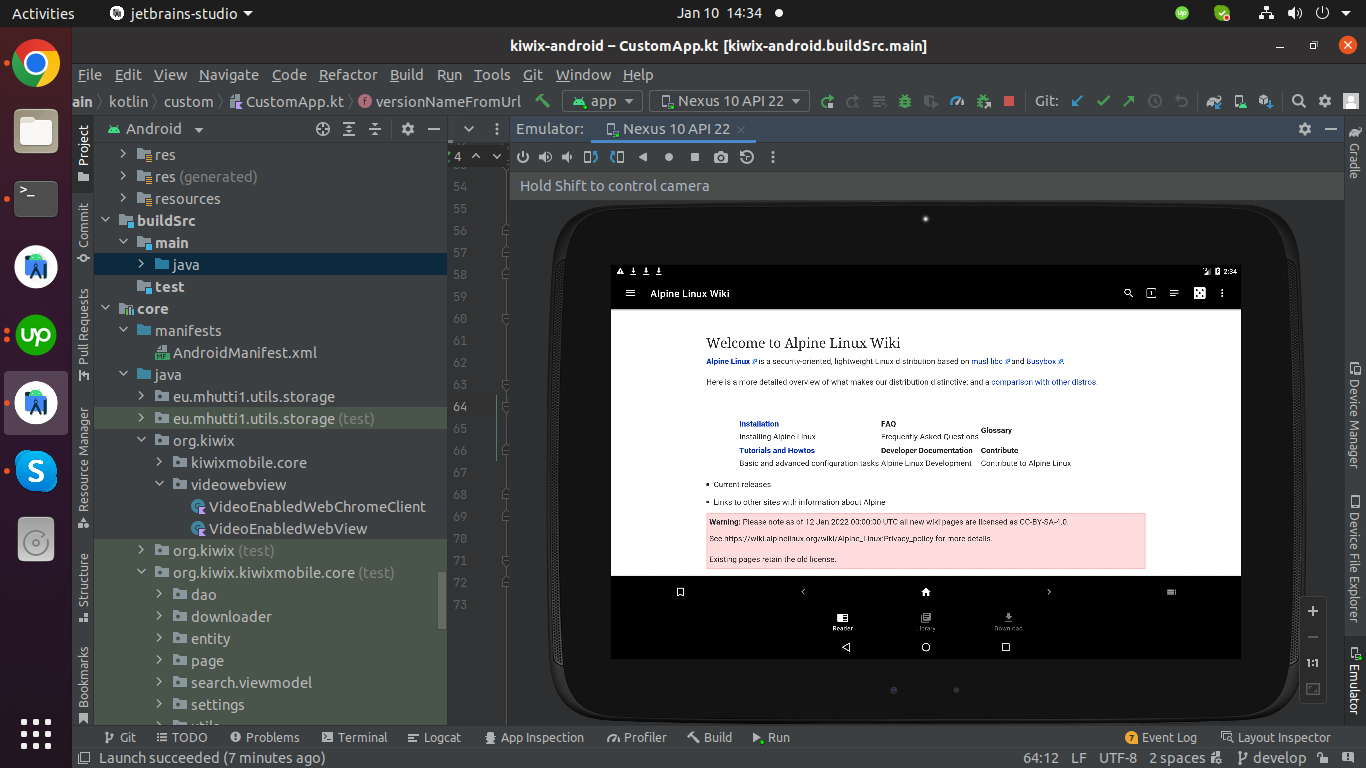This screenshot has height=768, width=1366.
Task: Capture an emulator screenshot with the camera icon
Action: [x=720, y=157]
